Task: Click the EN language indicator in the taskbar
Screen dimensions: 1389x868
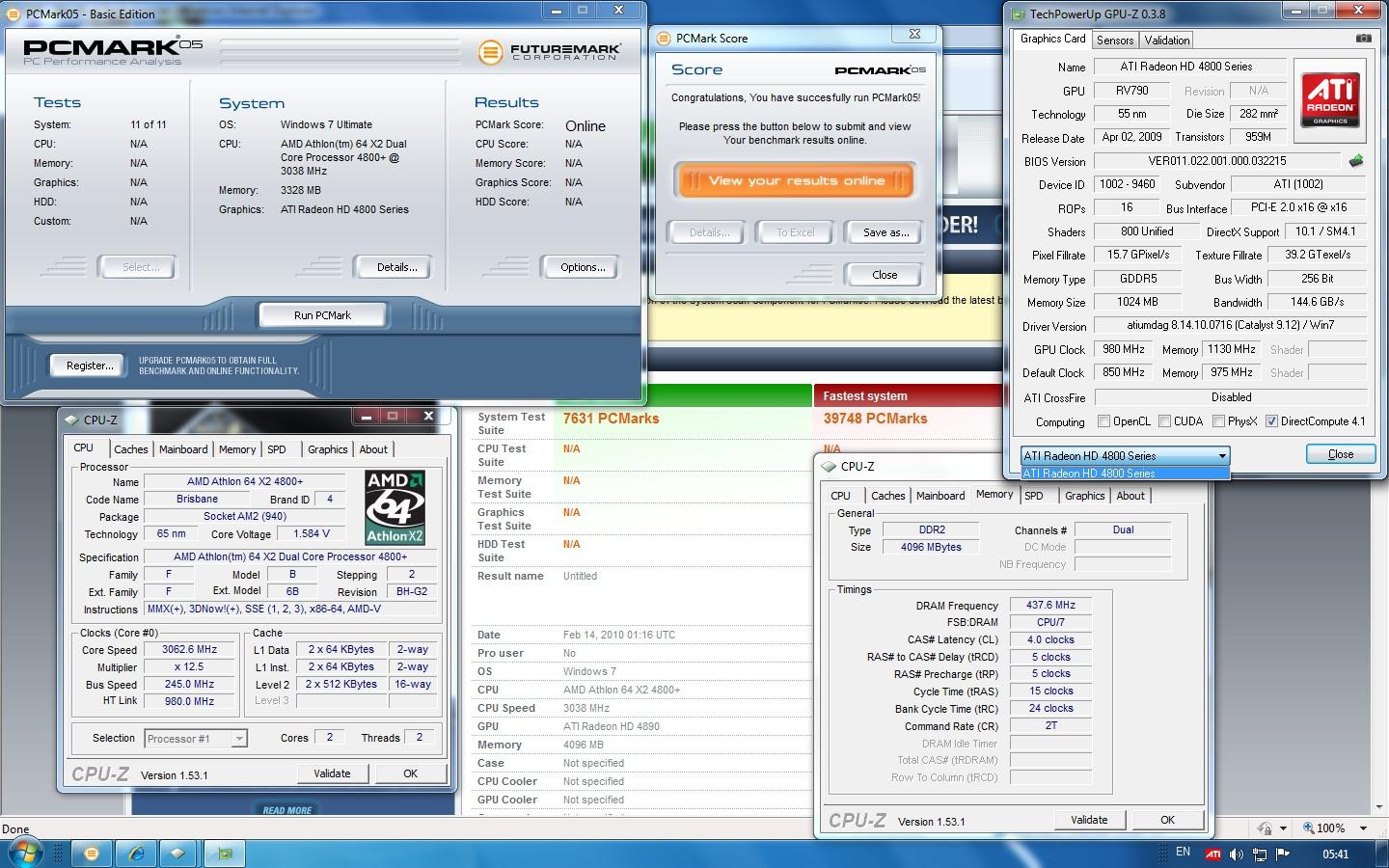Action: (1184, 852)
